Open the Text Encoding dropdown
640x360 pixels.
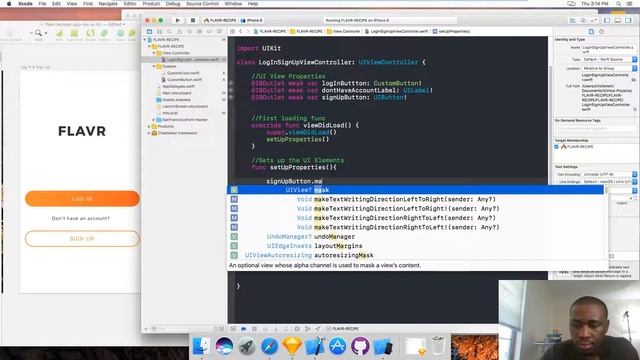(x=609, y=174)
